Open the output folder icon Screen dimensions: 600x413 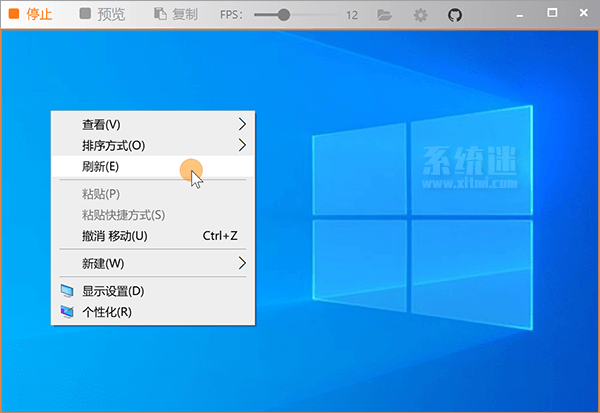pyautogui.click(x=385, y=15)
